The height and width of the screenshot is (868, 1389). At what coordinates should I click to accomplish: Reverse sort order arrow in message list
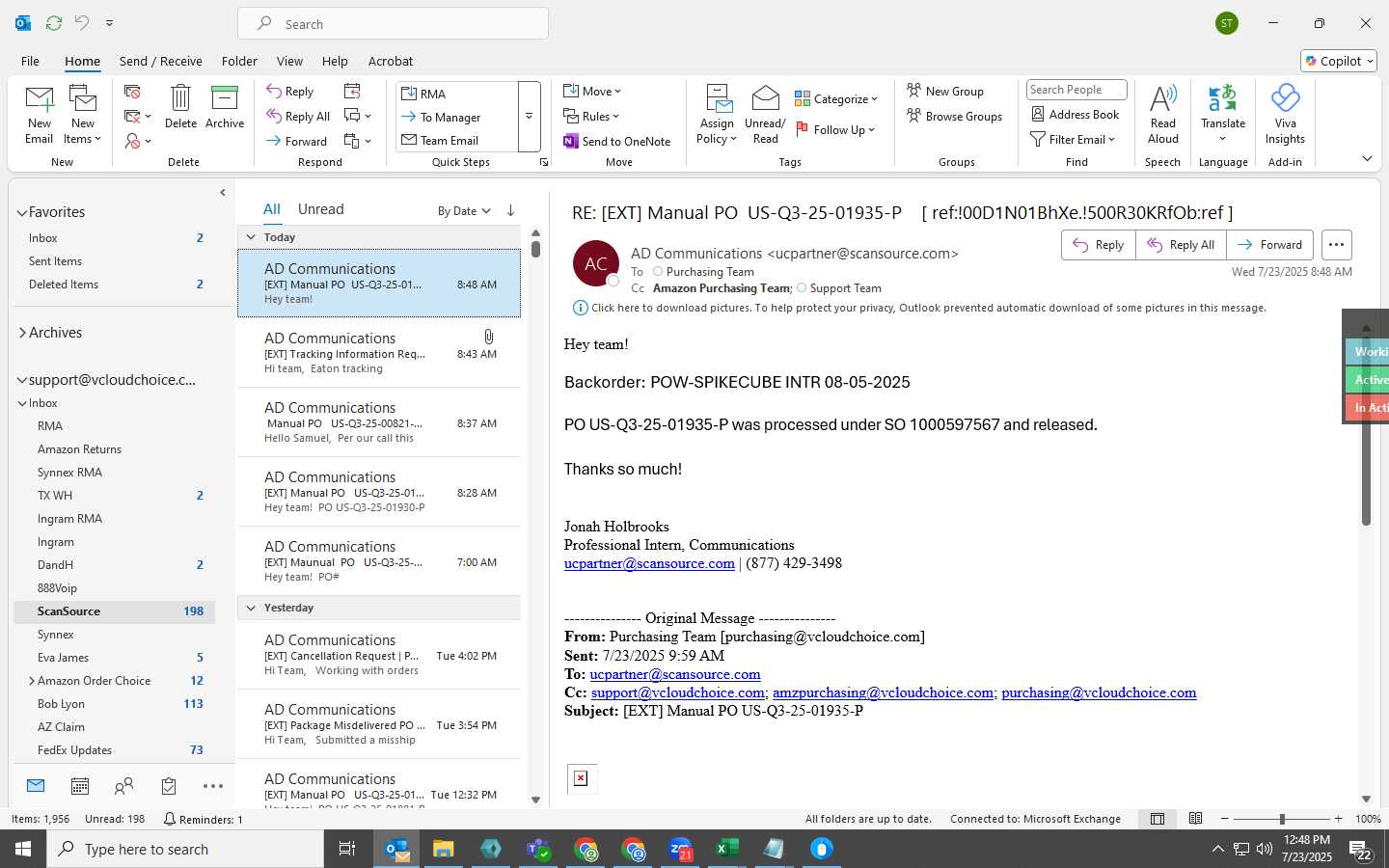[x=510, y=210]
